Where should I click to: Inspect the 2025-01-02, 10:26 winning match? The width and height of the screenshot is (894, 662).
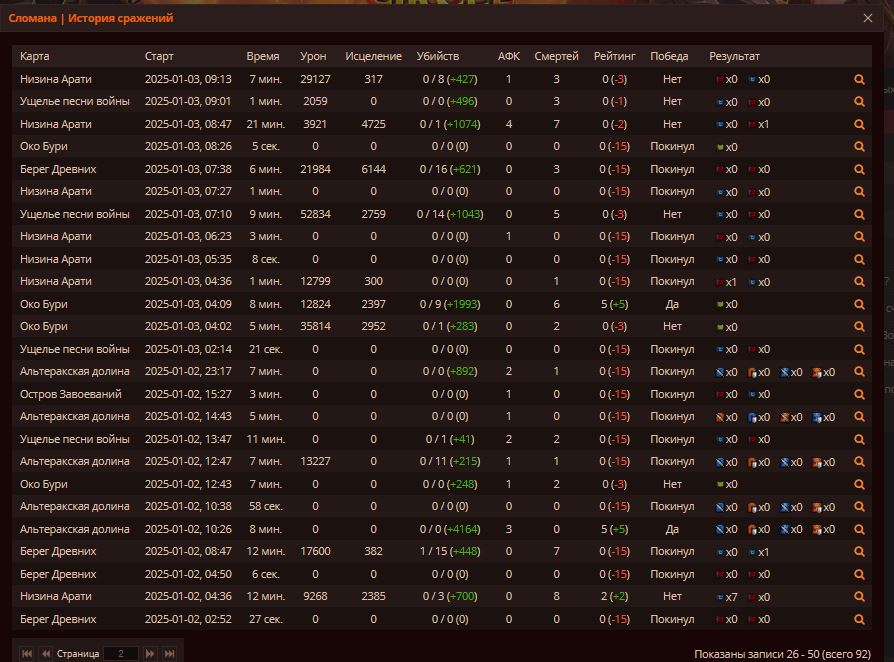click(x=859, y=530)
